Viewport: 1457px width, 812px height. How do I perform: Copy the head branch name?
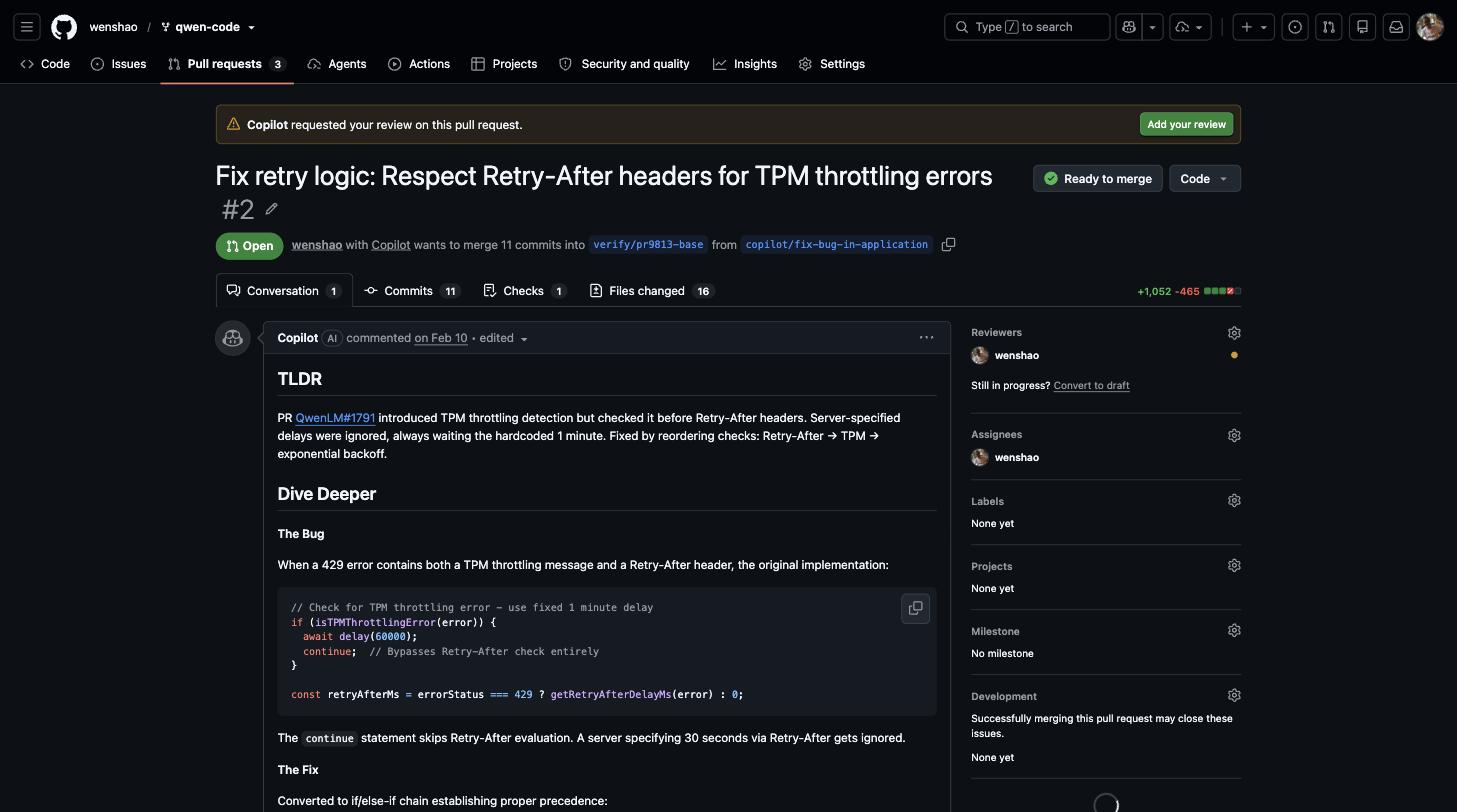948,244
